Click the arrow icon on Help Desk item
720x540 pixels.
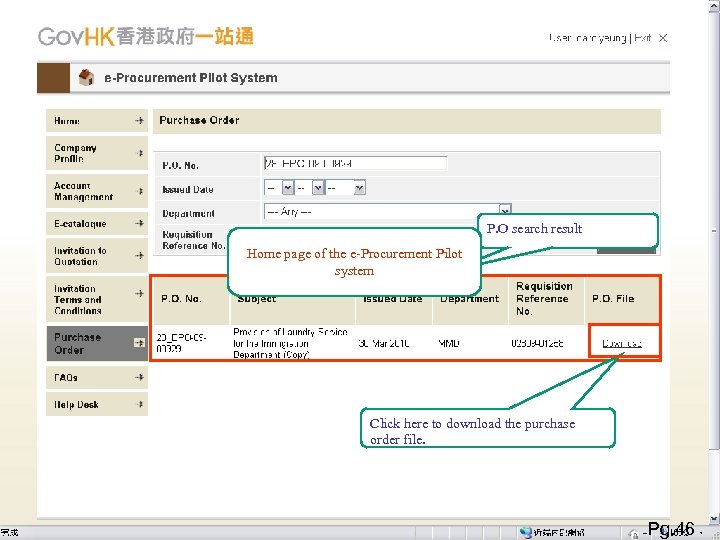140,405
